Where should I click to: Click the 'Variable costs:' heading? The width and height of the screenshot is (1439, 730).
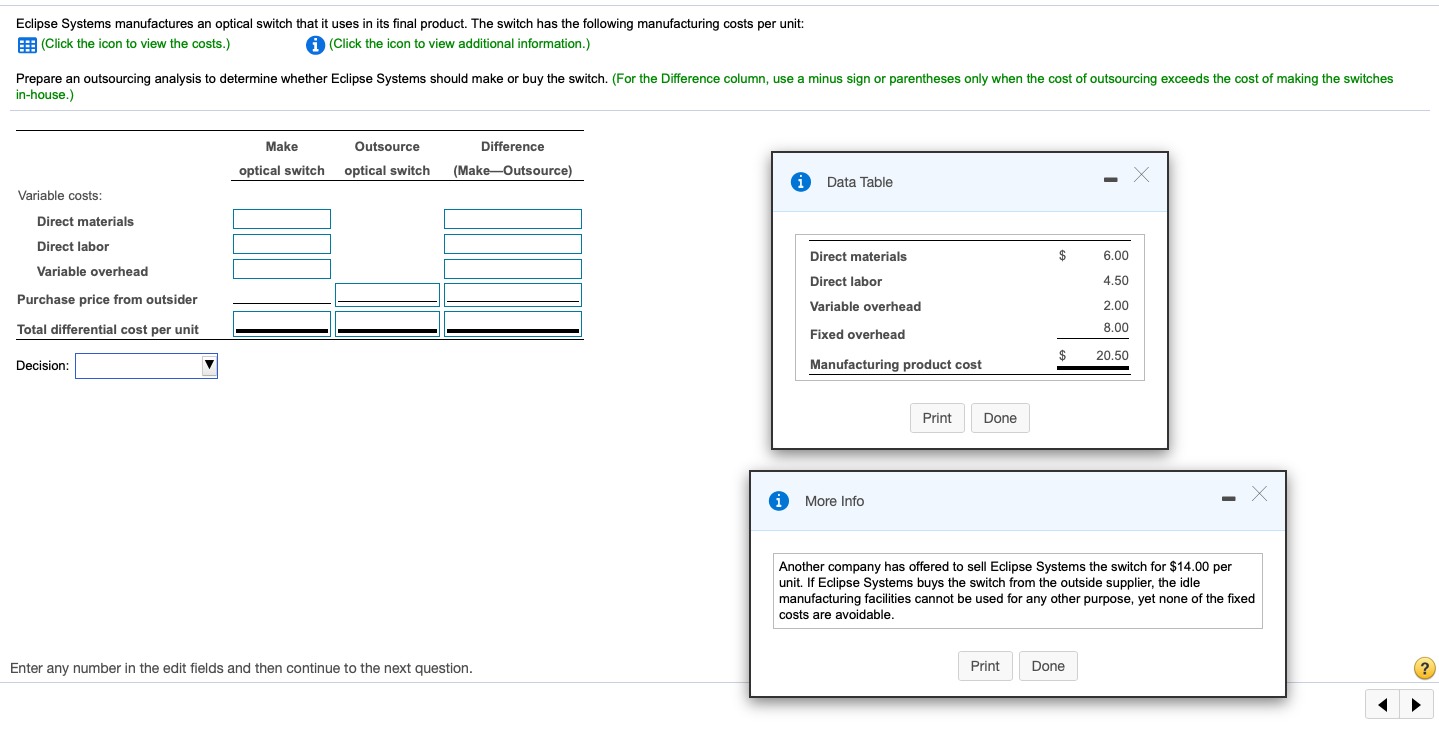point(60,195)
